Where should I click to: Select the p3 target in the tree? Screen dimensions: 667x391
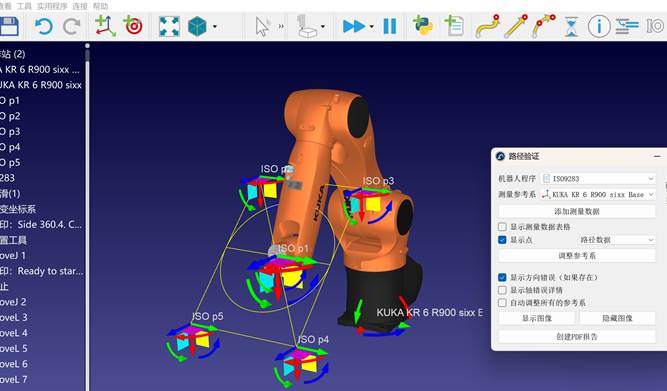[10, 131]
